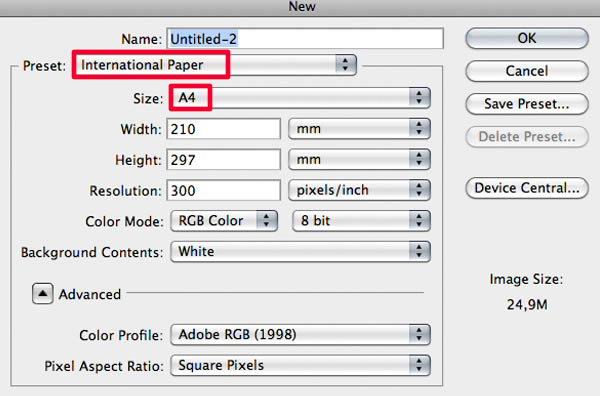
Task: Focus the Name input field
Action: coord(305,39)
